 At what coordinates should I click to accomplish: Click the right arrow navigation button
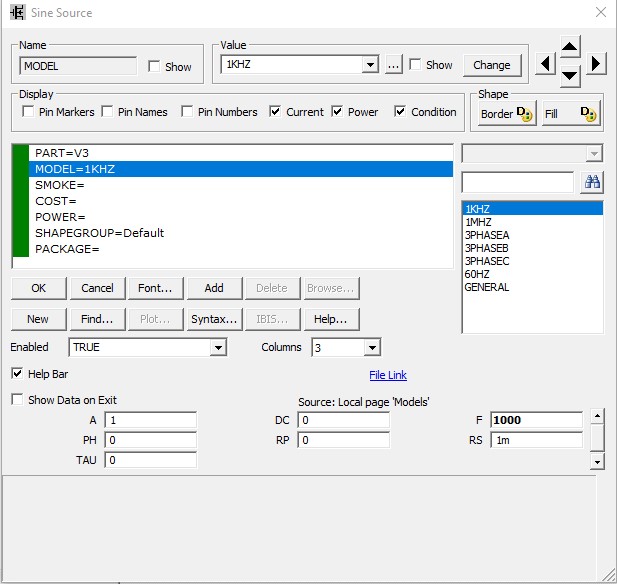click(595, 64)
